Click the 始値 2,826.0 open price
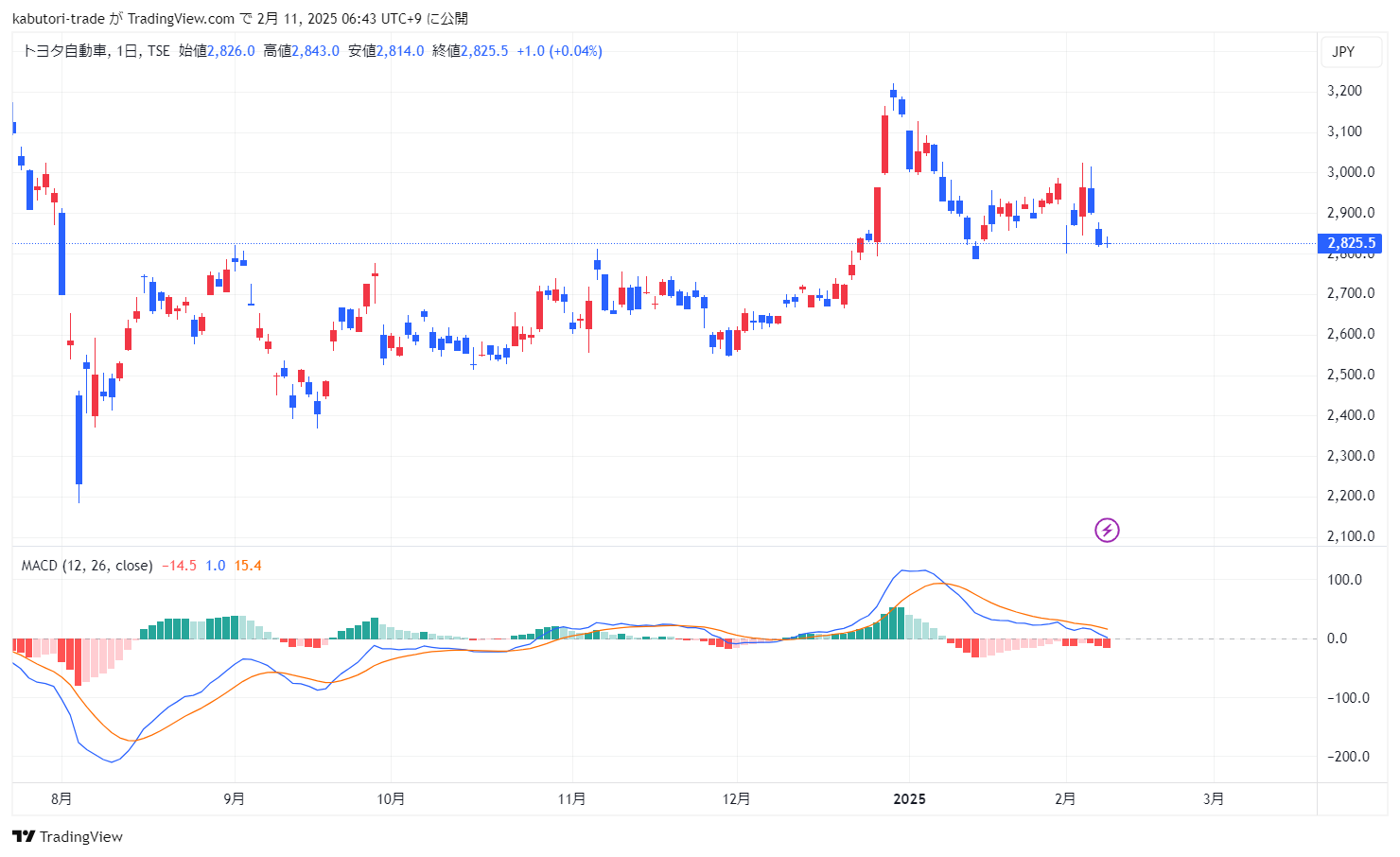 coord(217,51)
